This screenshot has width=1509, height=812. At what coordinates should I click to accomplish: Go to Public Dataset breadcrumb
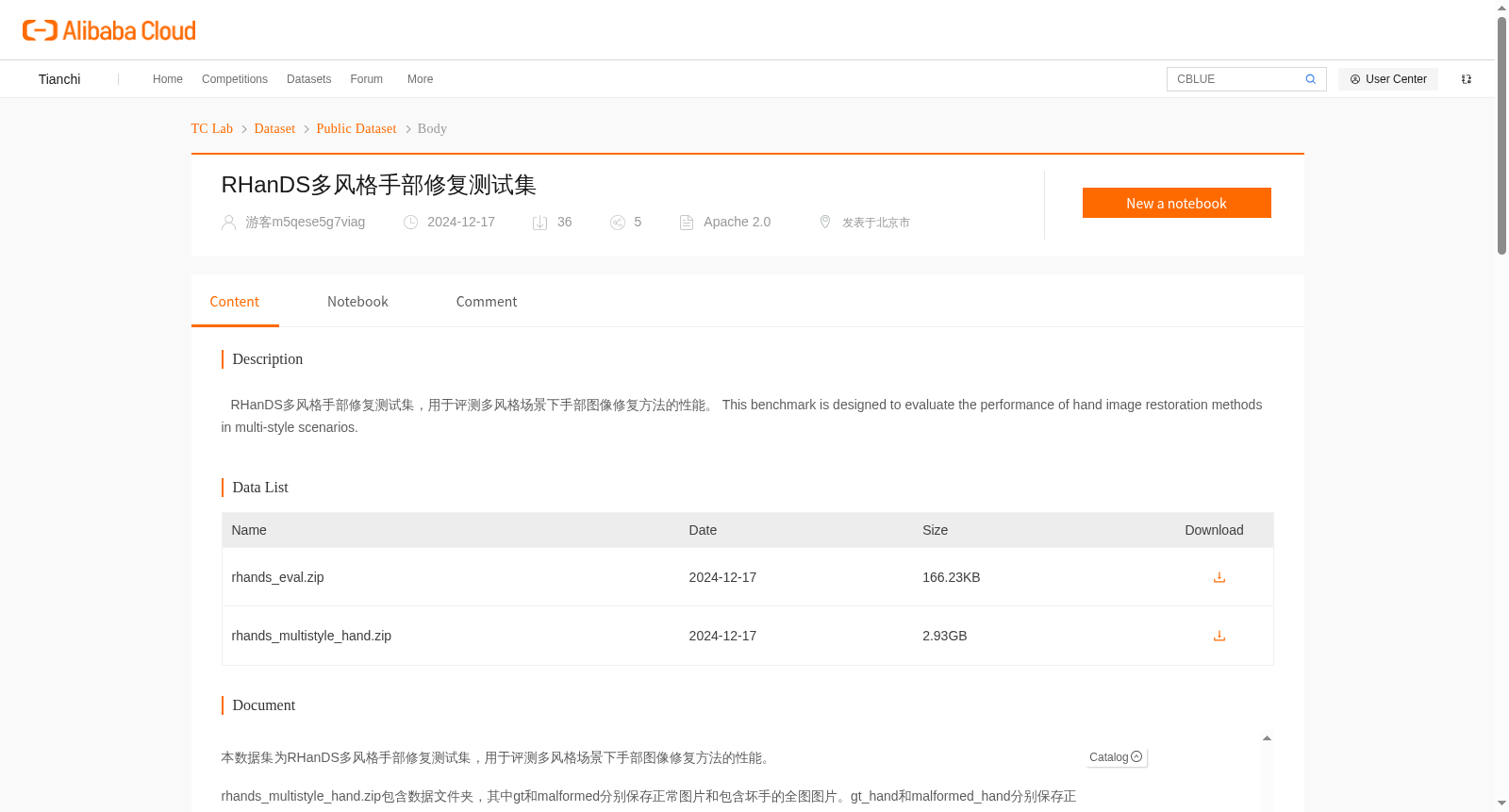pyautogui.click(x=357, y=128)
